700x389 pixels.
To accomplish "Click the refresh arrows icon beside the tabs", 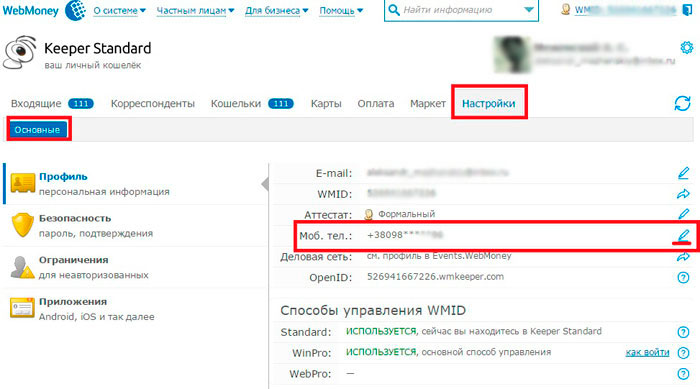I will coord(682,104).
